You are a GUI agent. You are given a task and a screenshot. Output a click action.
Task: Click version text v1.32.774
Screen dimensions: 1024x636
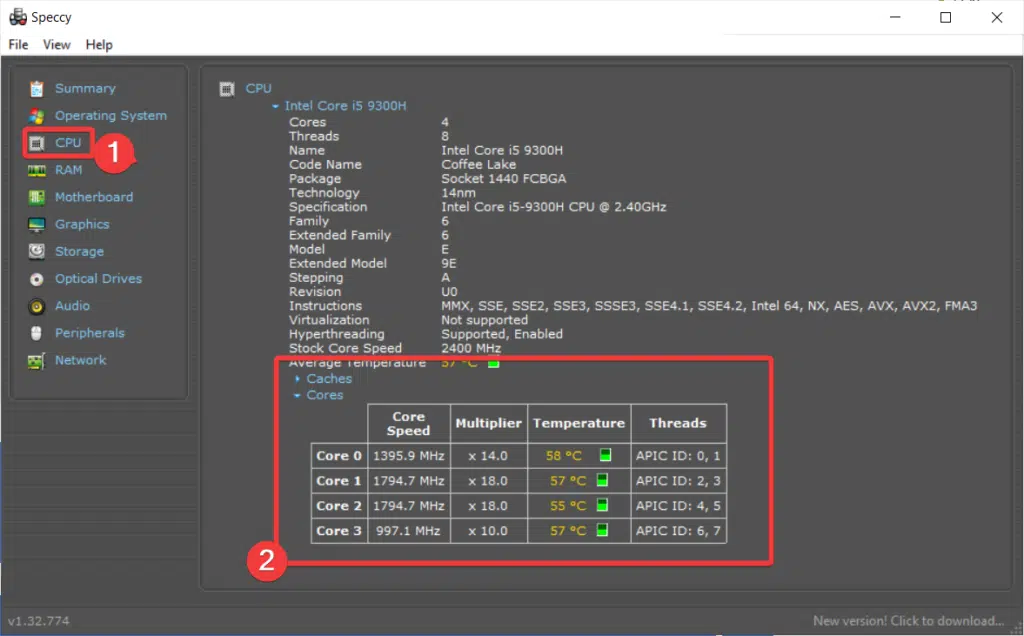pos(39,620)
